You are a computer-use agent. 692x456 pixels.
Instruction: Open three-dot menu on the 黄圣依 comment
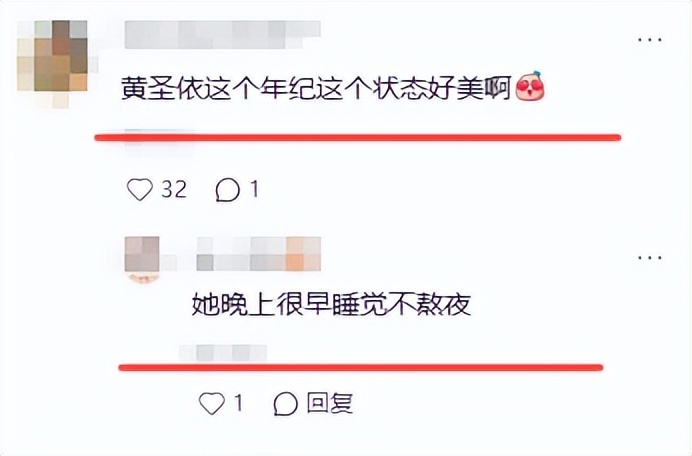(x=650, y=40)
